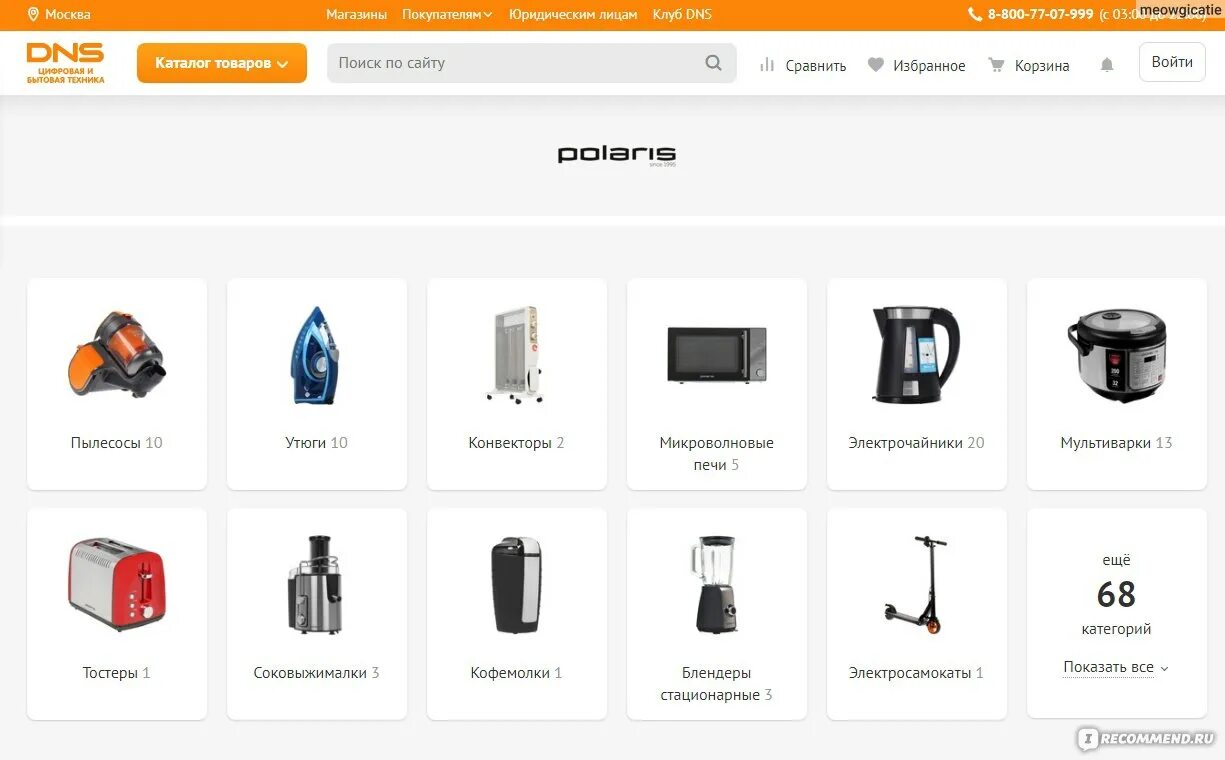Open the Юридическим лицам link
The height and width of the screenshot is (760, 1225).
[x=573, y=14]
